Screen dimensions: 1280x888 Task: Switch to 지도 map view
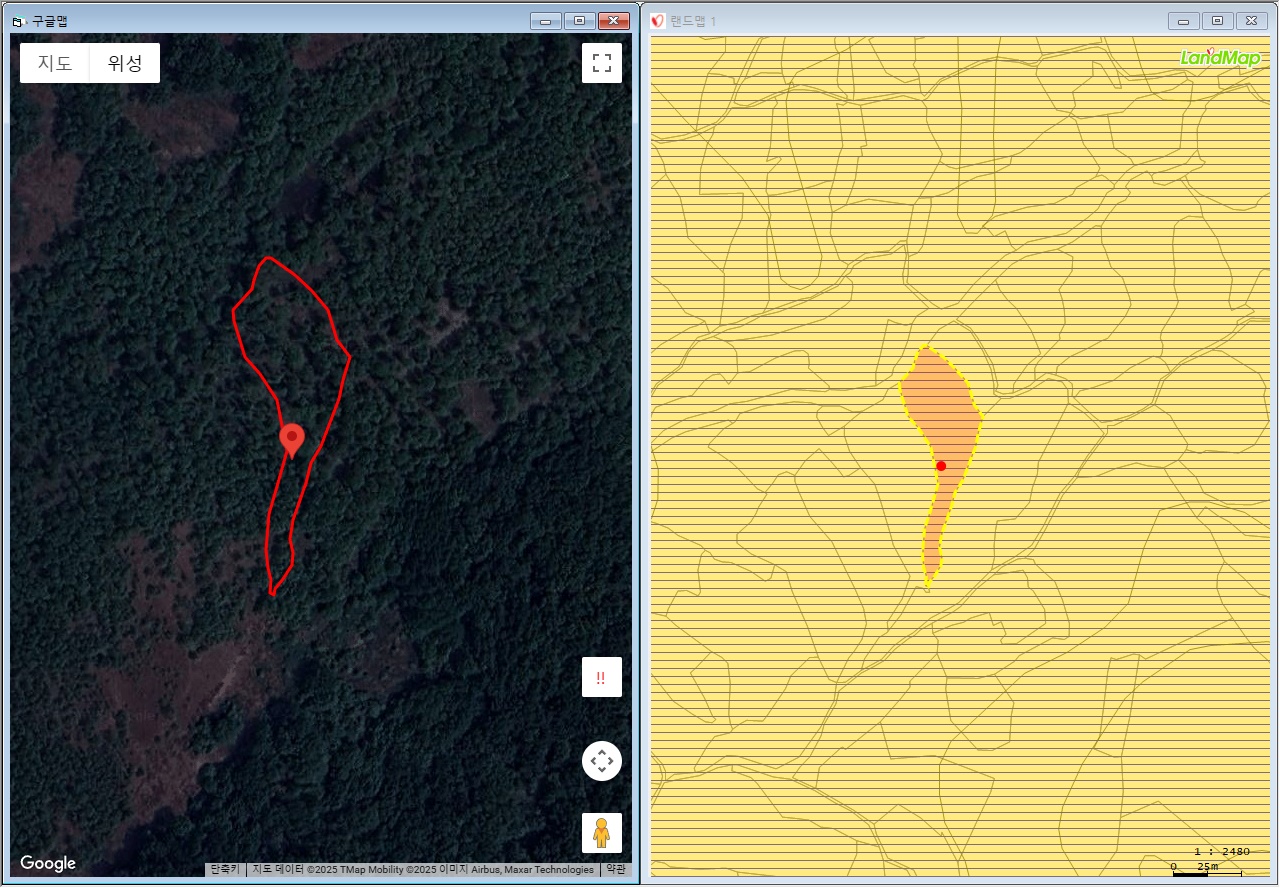pyautogui.click(x=55, y=63)
